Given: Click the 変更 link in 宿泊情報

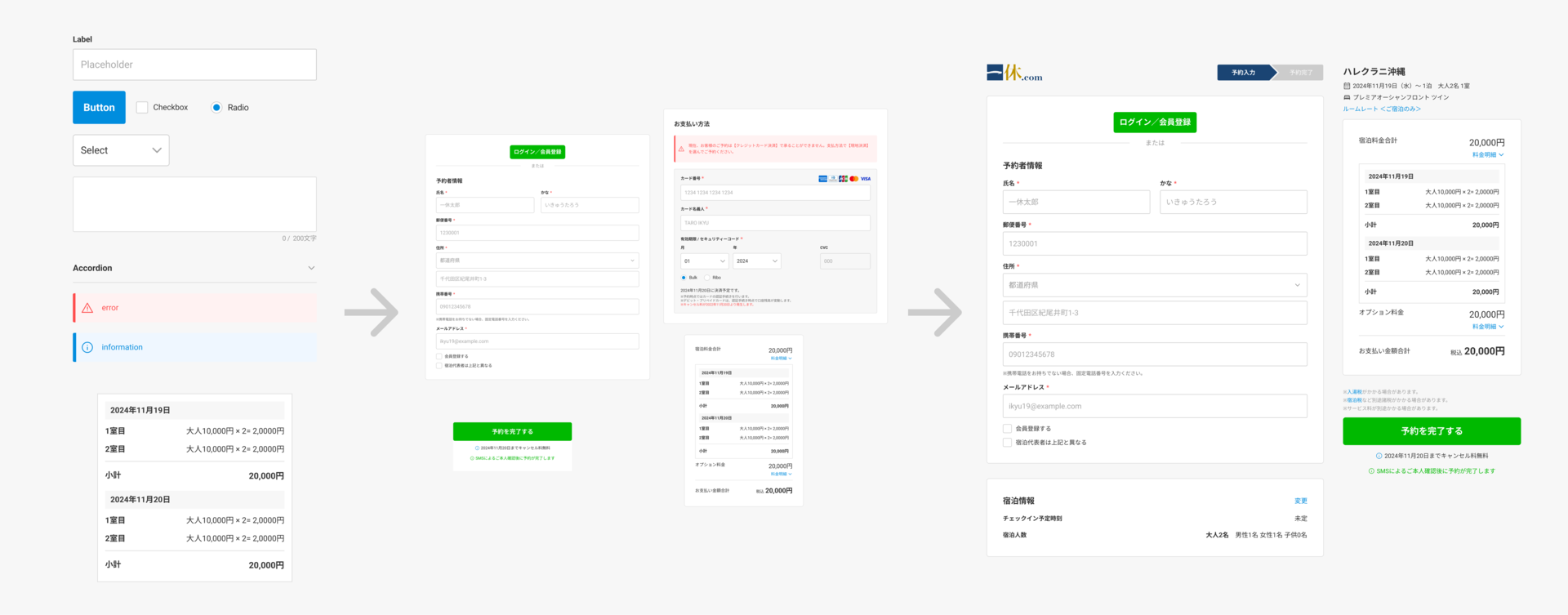Looking at the screenshot, I should (1301, 501).
